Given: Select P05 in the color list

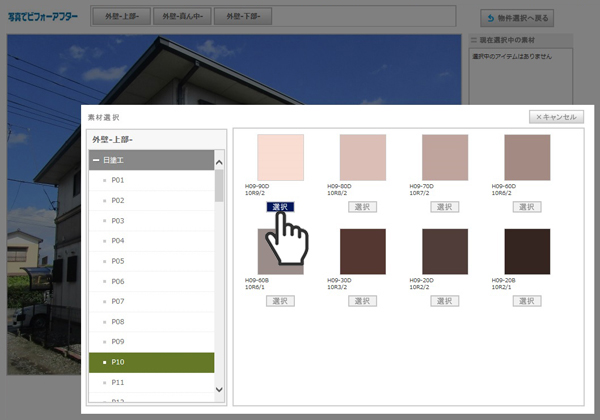Looking at the screenshot, I should coord(118,261).
